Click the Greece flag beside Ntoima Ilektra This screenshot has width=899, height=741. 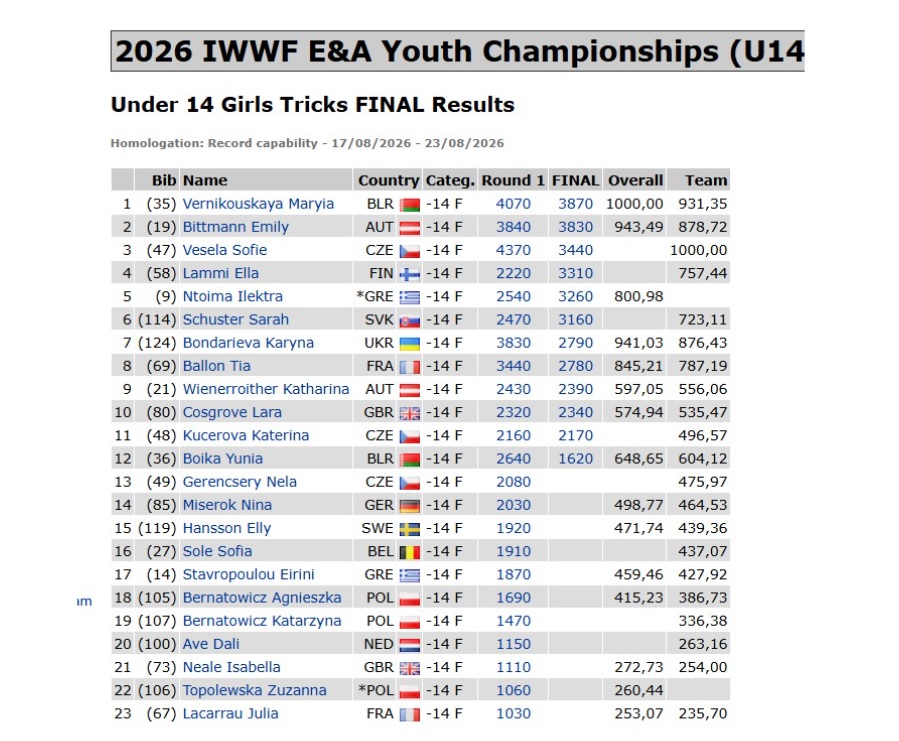409,297
